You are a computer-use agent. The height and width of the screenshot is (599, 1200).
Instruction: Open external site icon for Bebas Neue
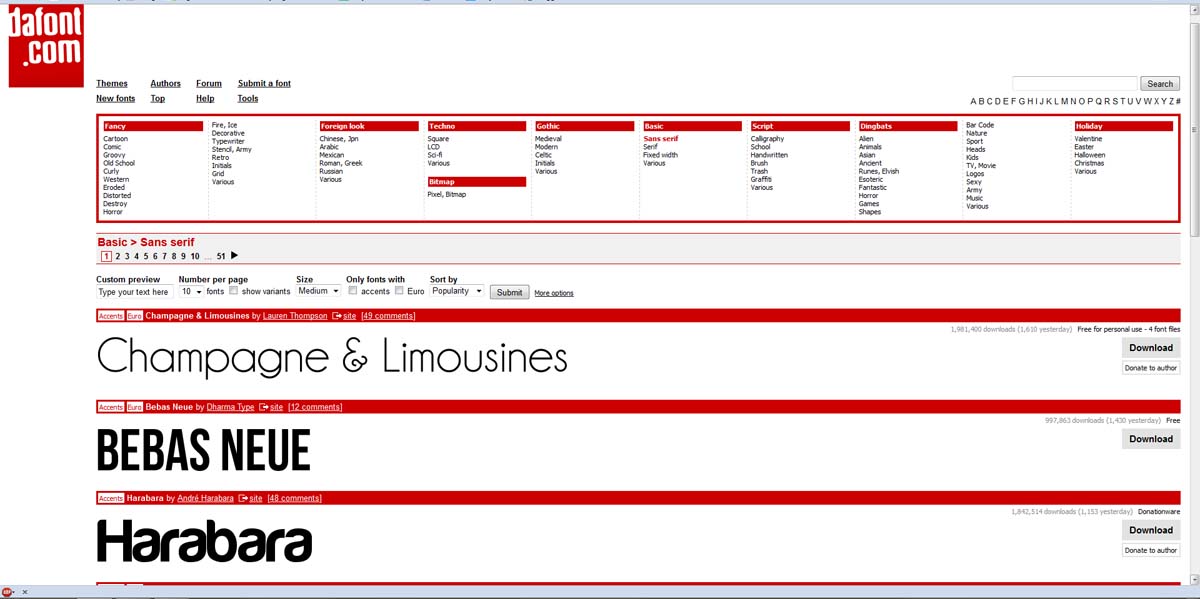(x=263, y=407)
